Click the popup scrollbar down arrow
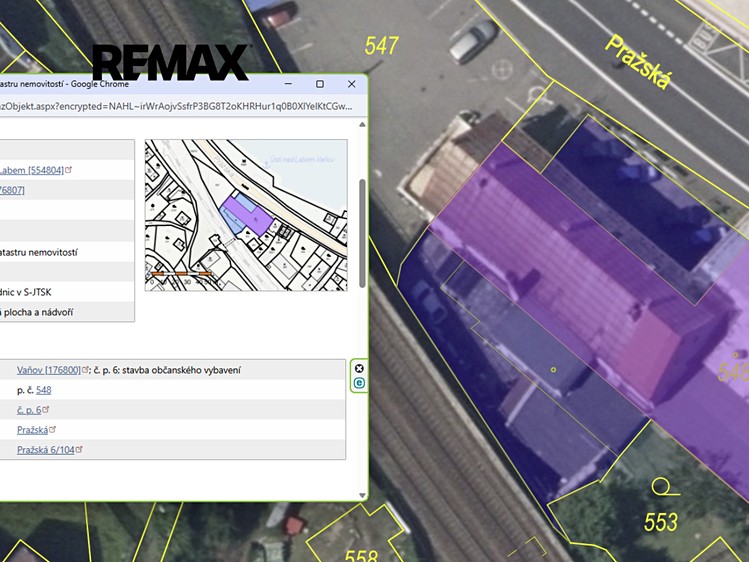The width and height of the screenshot is (749, 562). click(x=362, y=496)
